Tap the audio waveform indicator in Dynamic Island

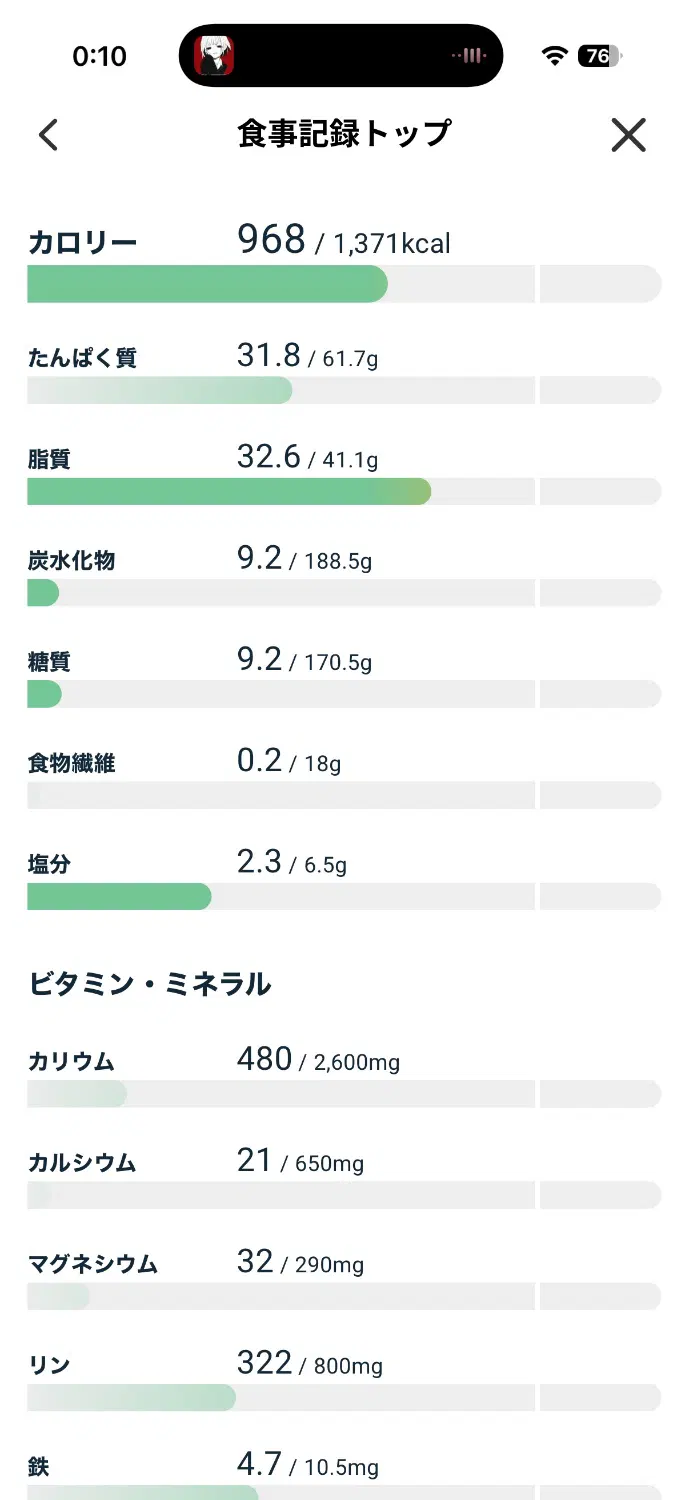(468, 56)
